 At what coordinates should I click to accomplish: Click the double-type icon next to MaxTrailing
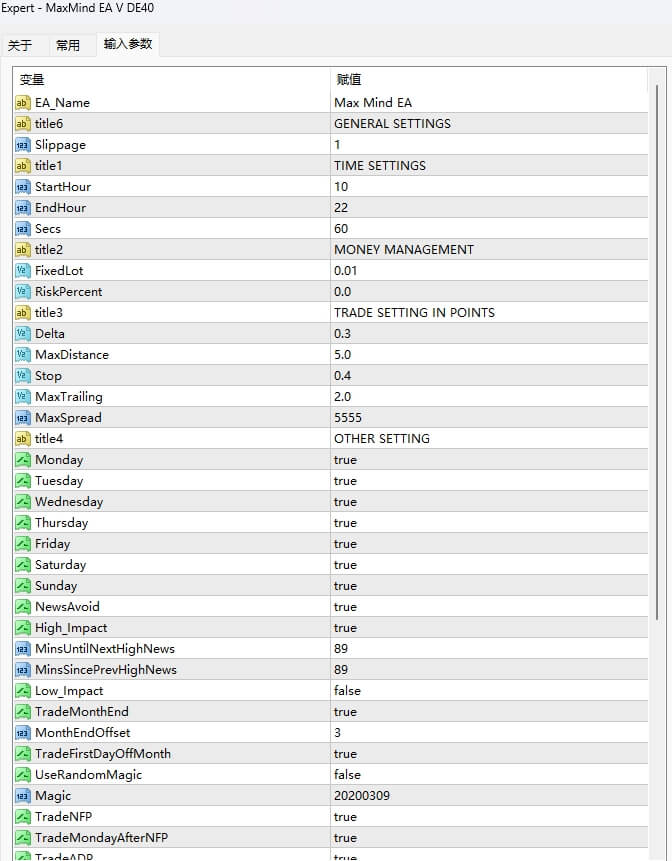[x=22, y=396]
